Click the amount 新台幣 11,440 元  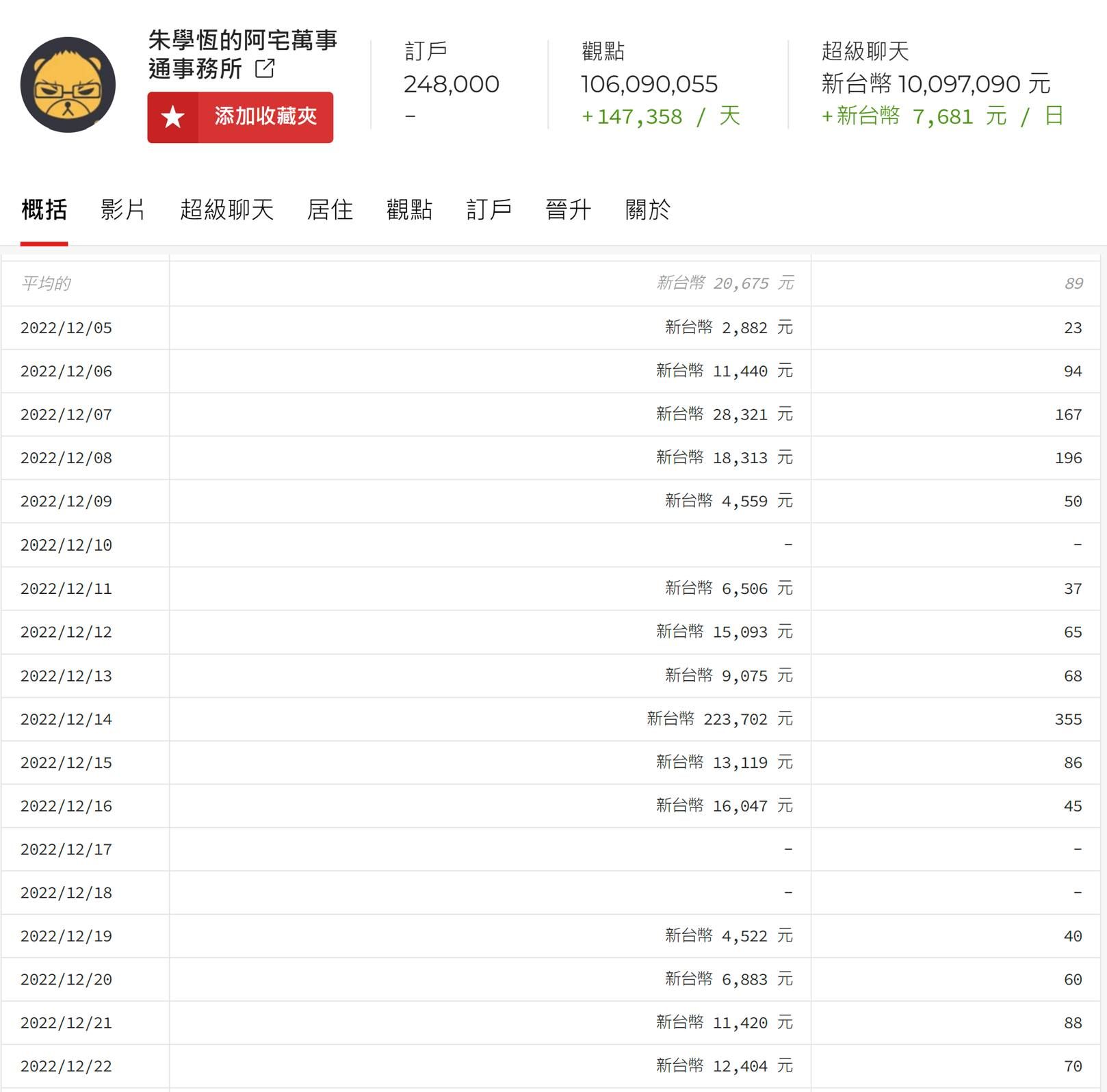pos(725,372)
